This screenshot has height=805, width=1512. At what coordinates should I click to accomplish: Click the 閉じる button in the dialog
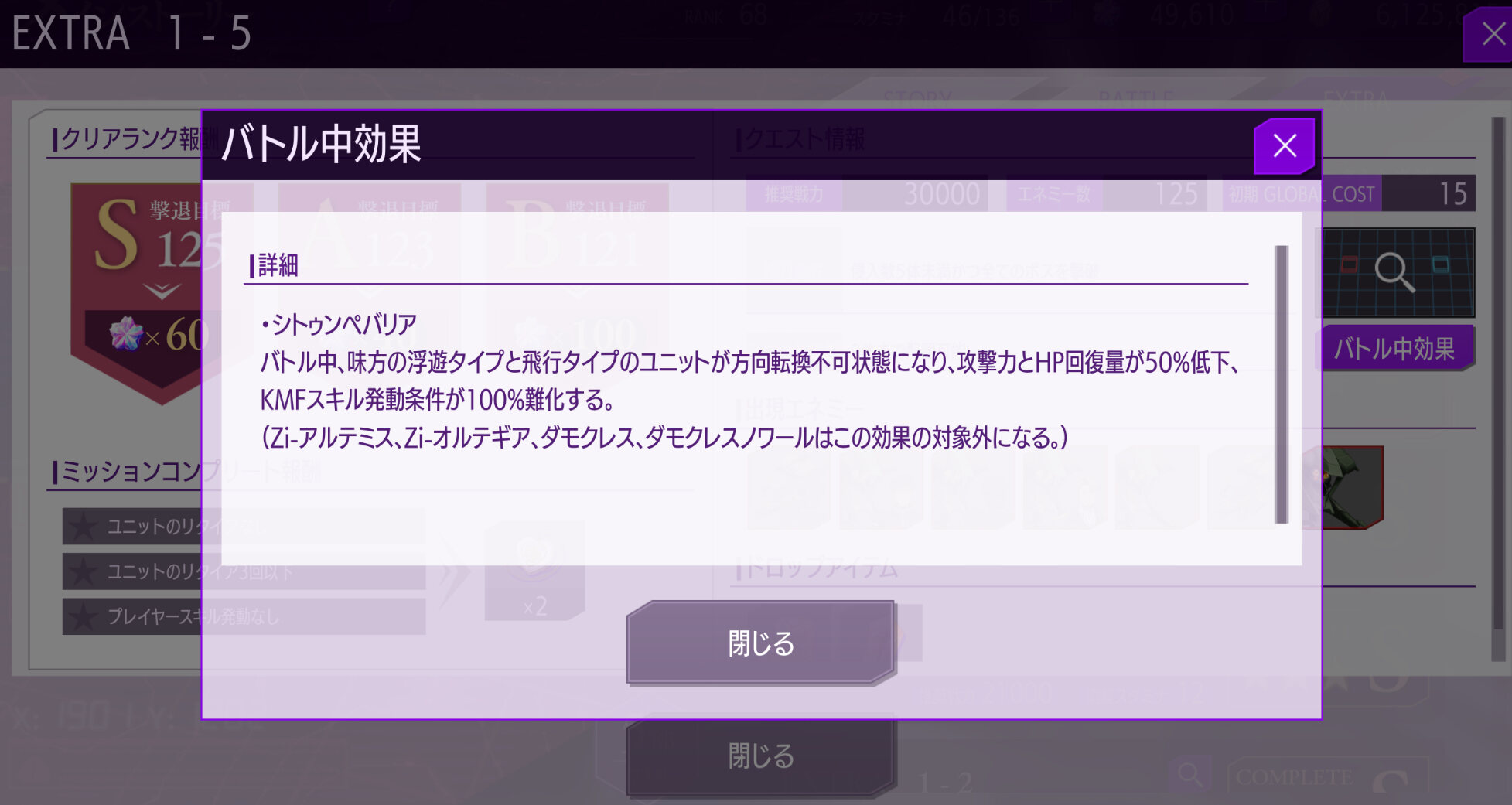click(761, 643)
